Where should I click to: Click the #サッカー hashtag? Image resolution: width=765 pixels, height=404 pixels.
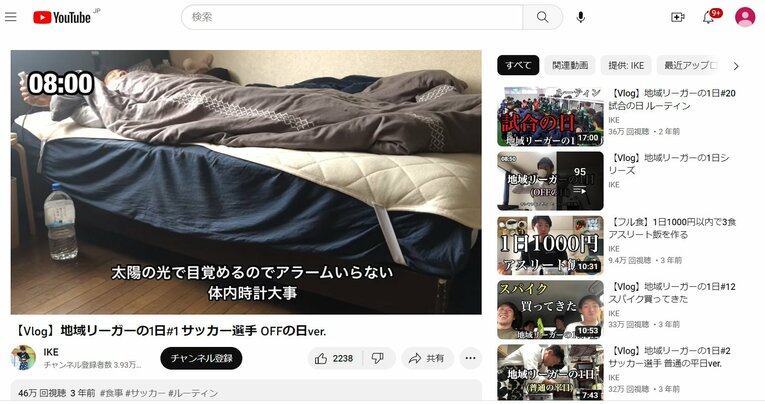coord(145,393)
